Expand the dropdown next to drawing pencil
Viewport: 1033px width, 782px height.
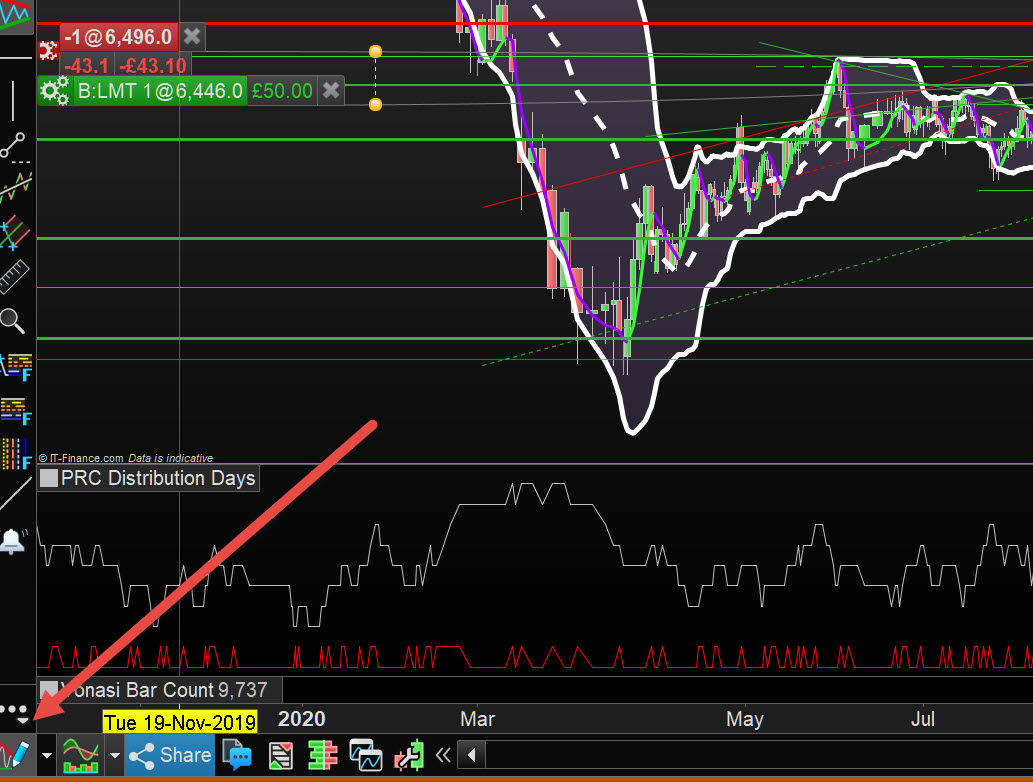coord(47,755)
